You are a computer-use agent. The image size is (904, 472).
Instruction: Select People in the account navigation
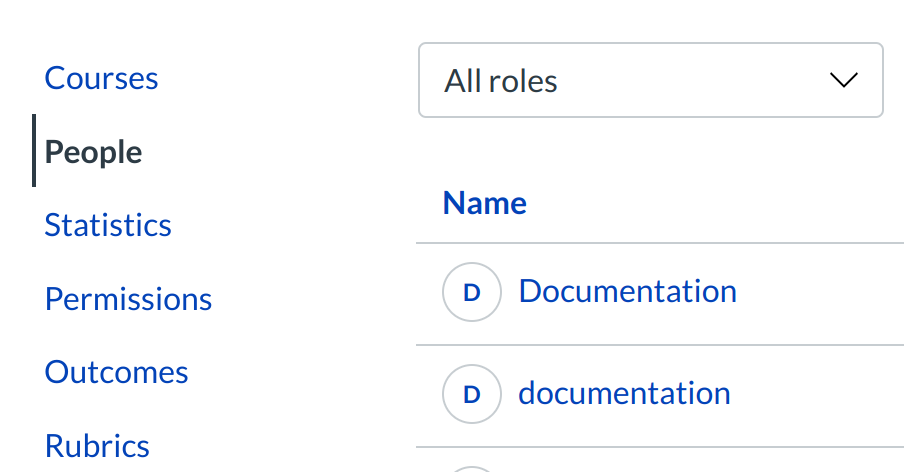click(x=94, y=152)
